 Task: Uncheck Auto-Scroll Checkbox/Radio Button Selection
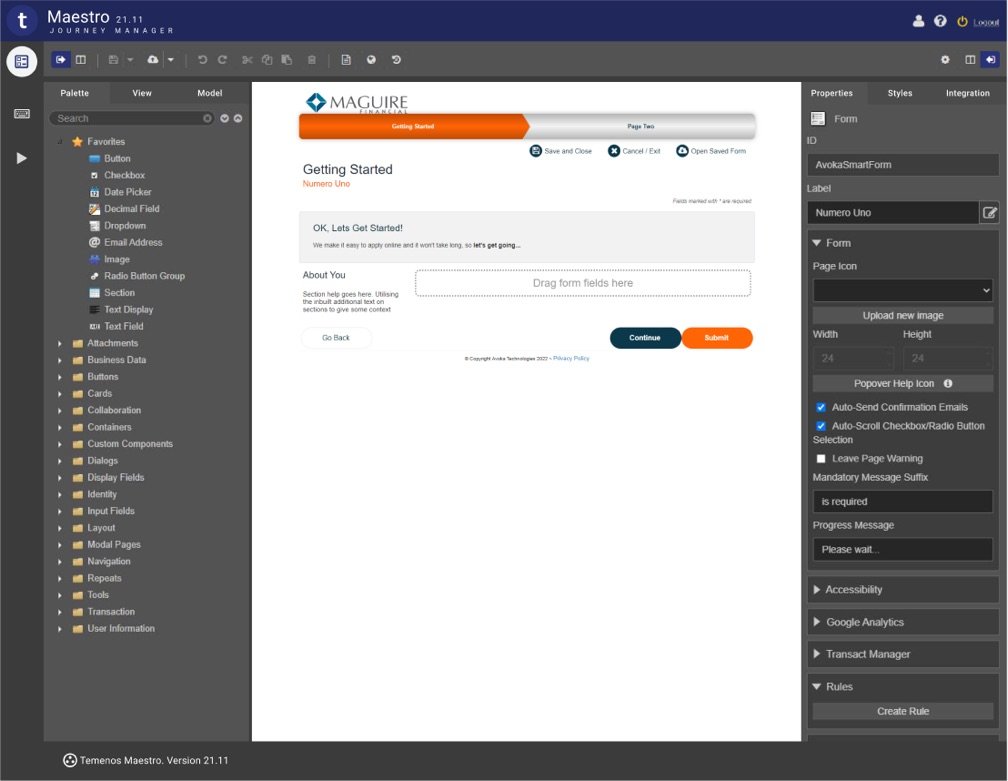pyautogui.click(x=821, y=426)
